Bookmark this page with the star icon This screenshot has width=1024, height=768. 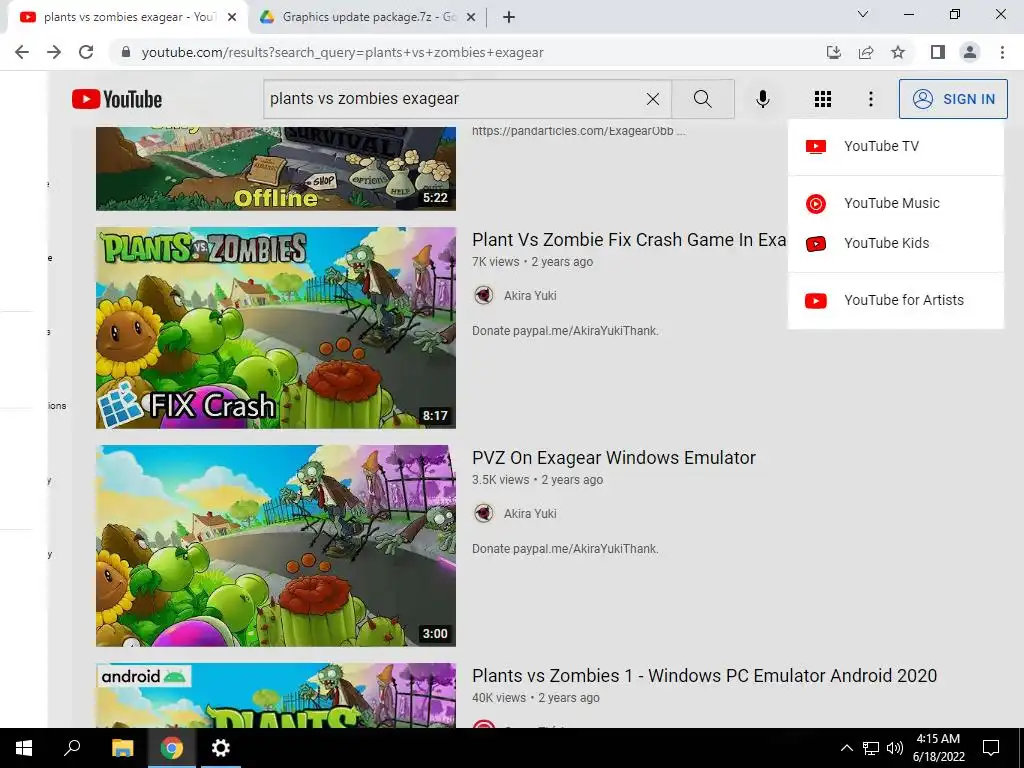pos(898,52)
